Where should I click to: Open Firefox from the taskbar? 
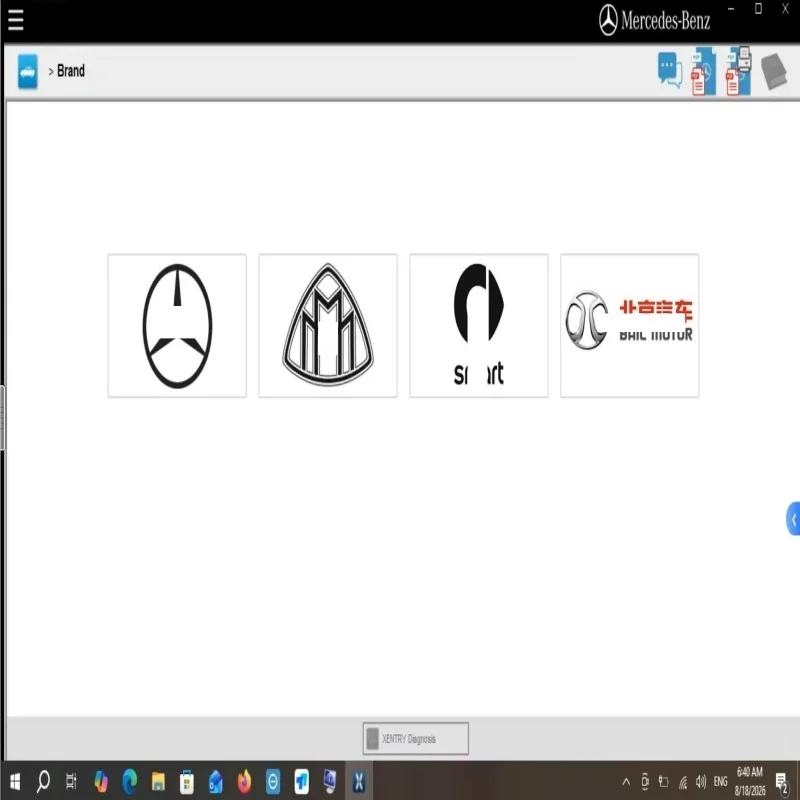244,781
